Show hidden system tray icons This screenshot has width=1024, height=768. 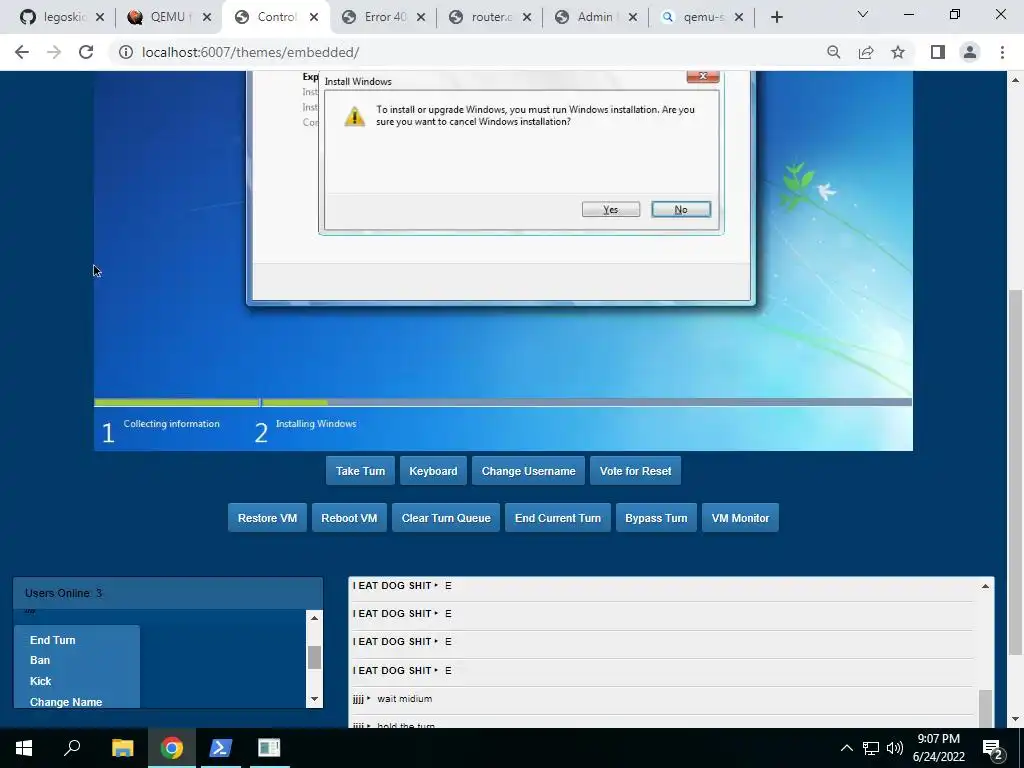pyautogui.click(x=846, y=748)
